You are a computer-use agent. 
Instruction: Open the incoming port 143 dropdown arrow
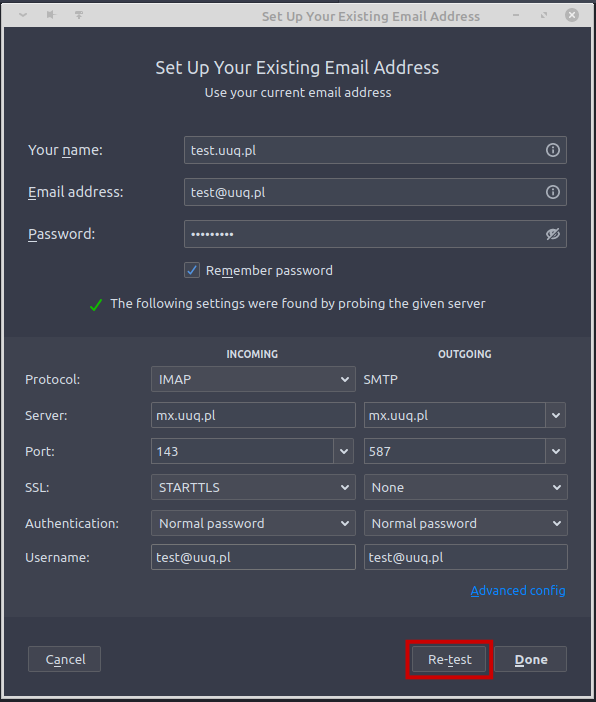tap(343, 451)
